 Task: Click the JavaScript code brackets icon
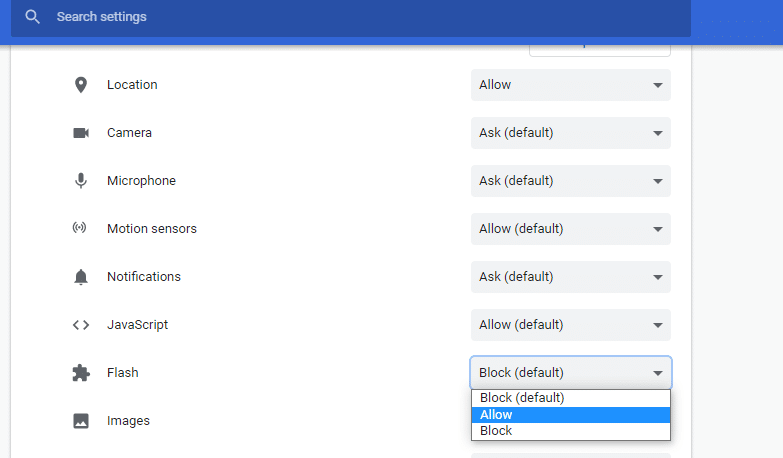point(81,325)
